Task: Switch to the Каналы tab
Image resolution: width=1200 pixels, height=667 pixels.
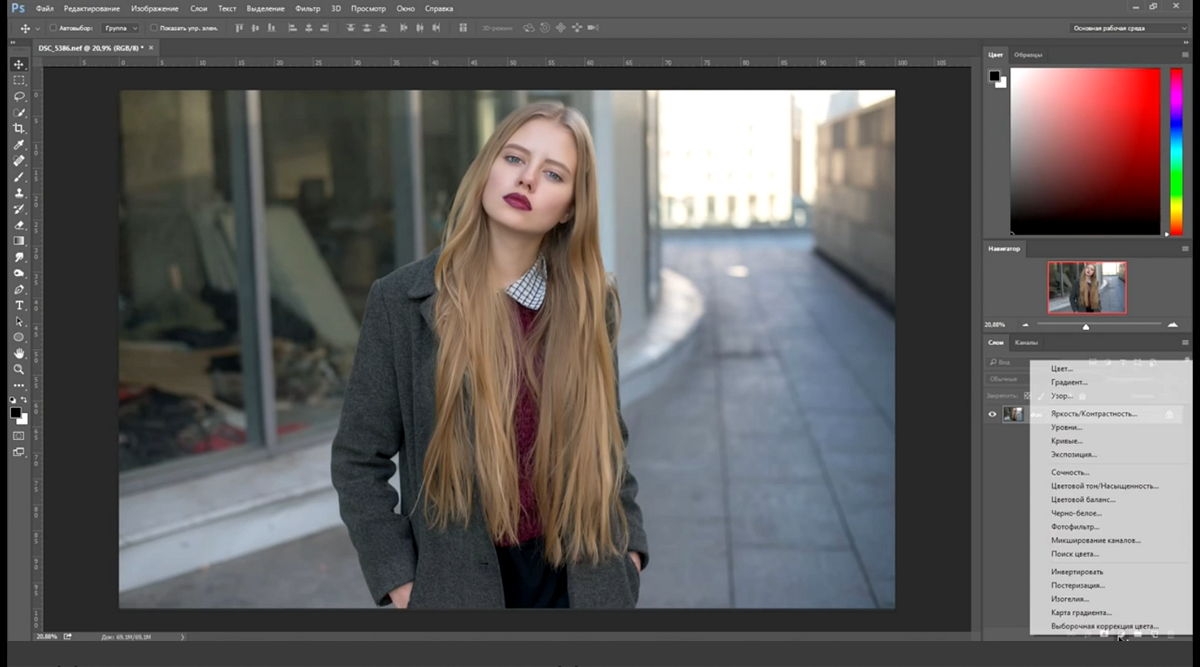Action: click(1026, 343)
